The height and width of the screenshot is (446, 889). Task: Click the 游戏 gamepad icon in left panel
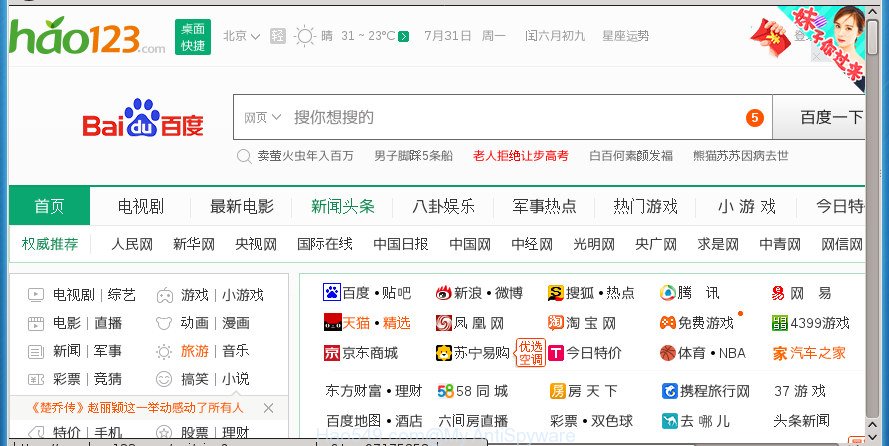[164, 295]
